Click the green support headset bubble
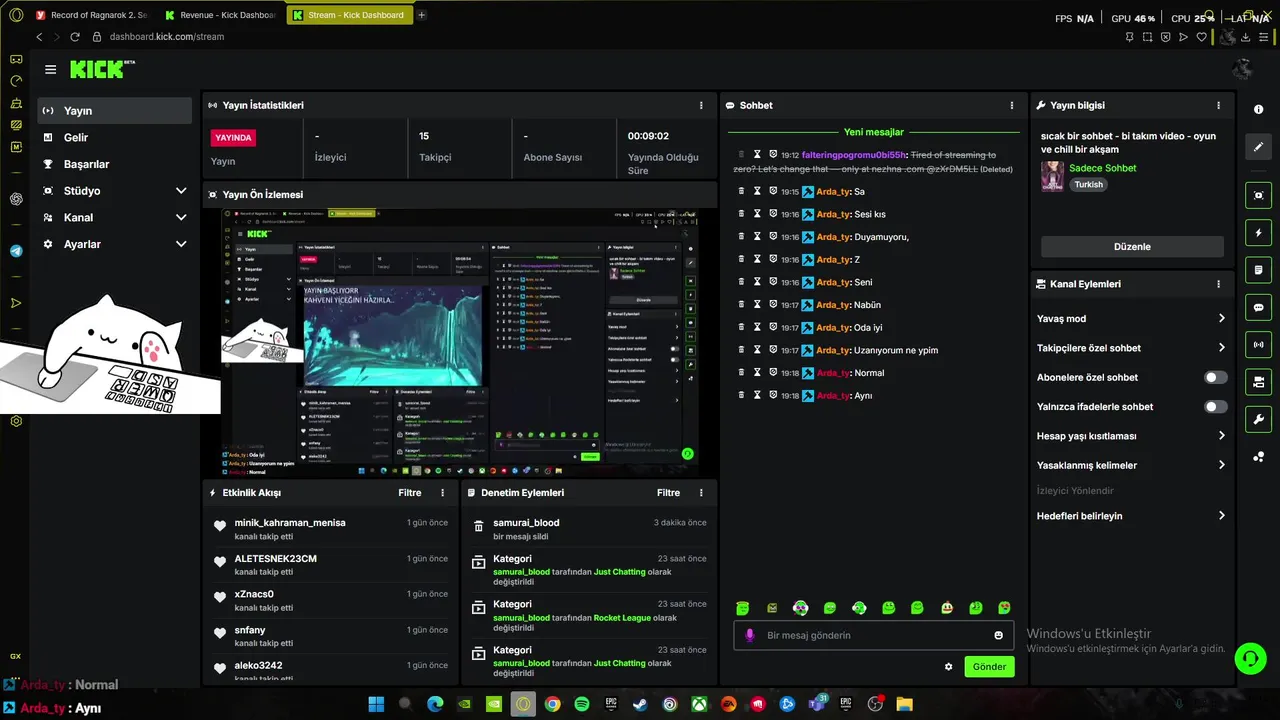1280x720 pixels. [x=1250, y=658]
